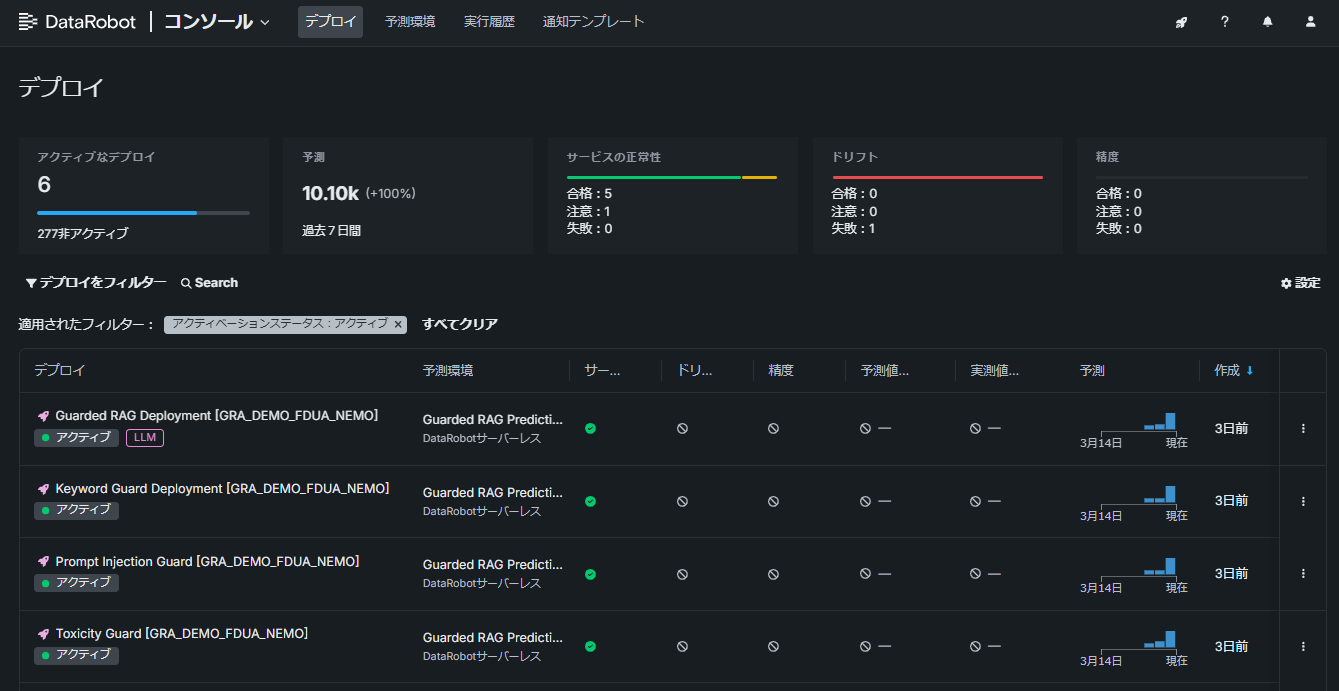Open Keyword Guard Deployment [GRA_DEMO_FDUA_NEMO] link
1339x691 pixels.
coord(222,489)
